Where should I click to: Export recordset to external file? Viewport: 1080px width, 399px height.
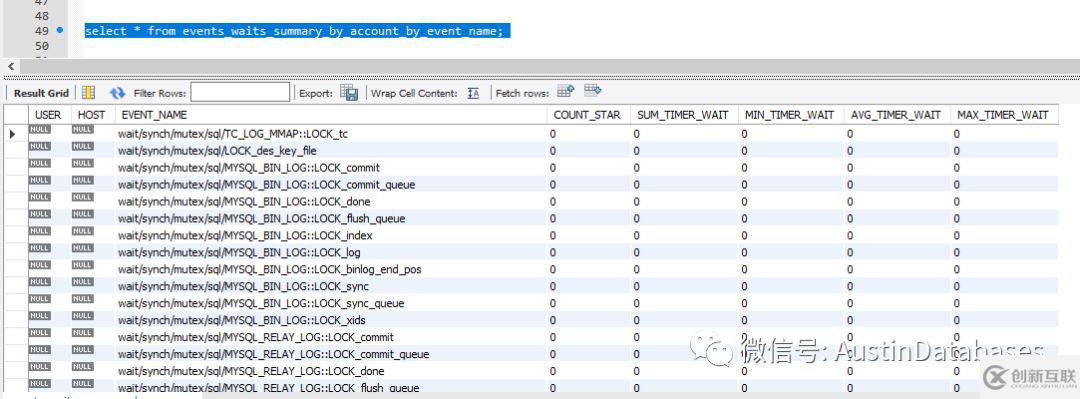[349, 92]
